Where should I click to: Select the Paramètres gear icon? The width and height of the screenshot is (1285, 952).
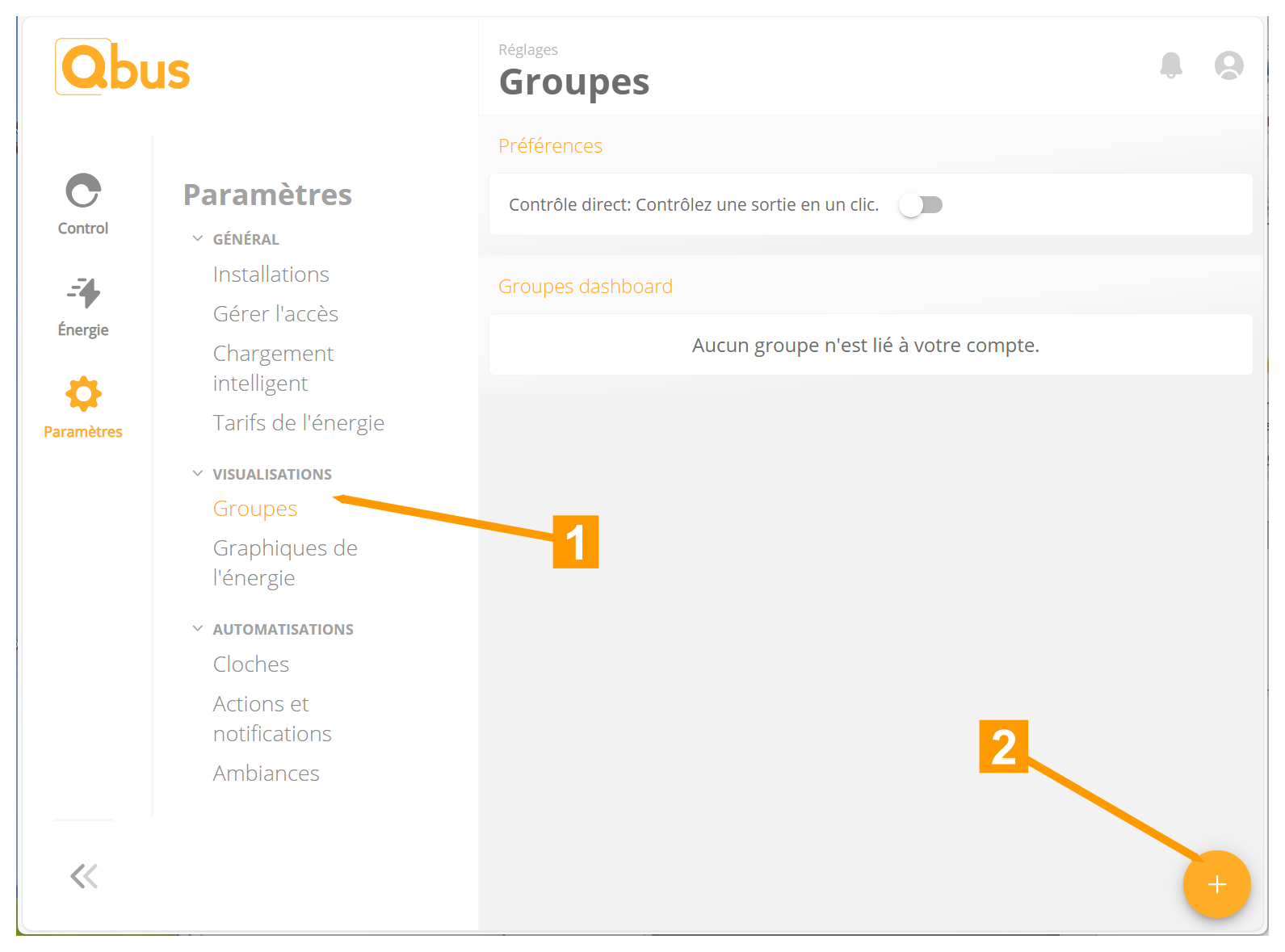(83, 394)
